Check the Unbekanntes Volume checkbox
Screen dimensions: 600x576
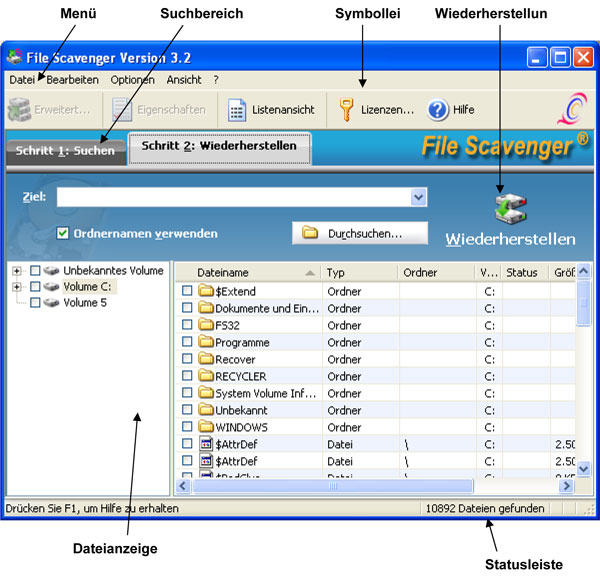coord(35,271)
